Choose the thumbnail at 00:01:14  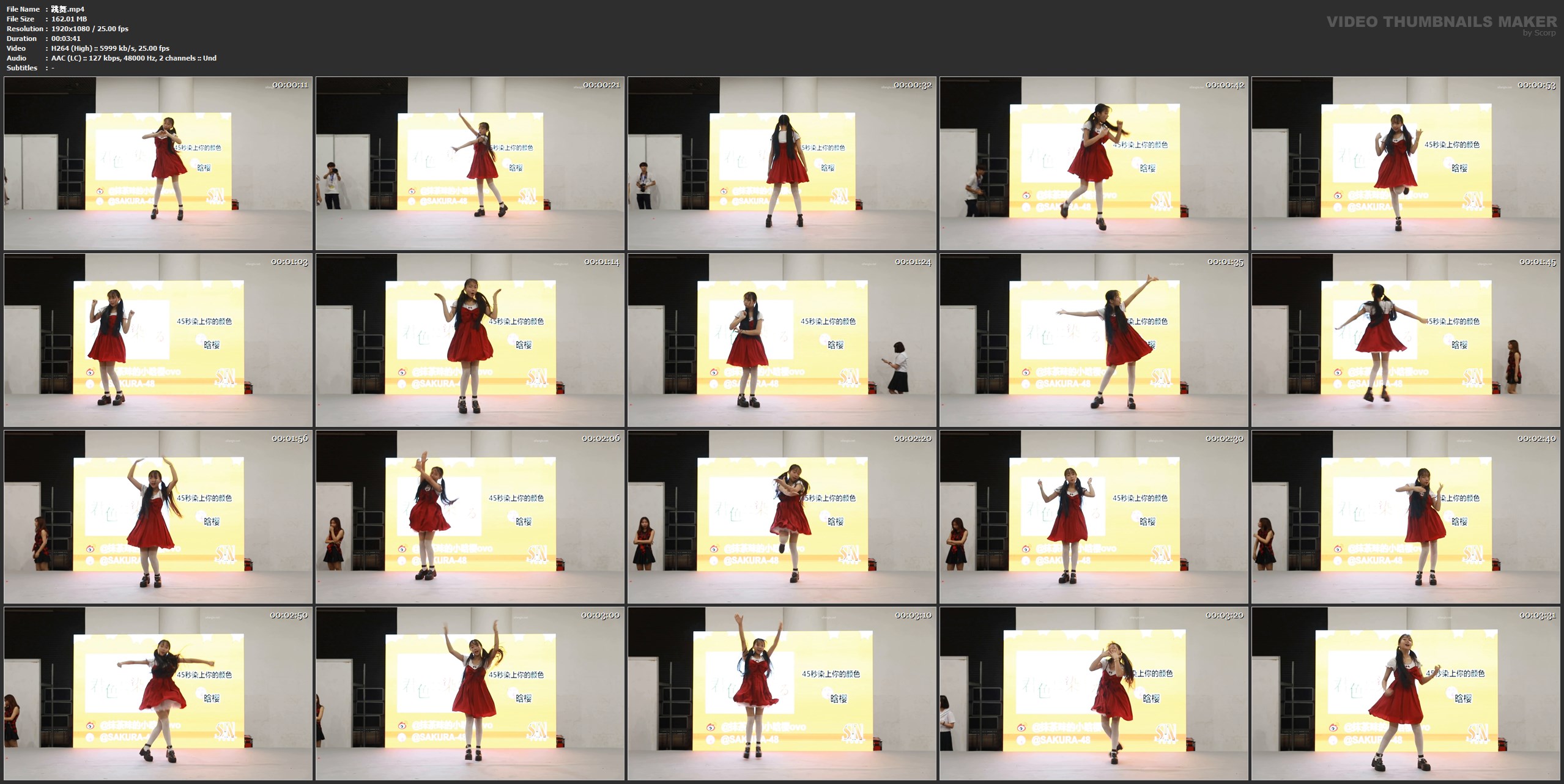tap(470, 340)
